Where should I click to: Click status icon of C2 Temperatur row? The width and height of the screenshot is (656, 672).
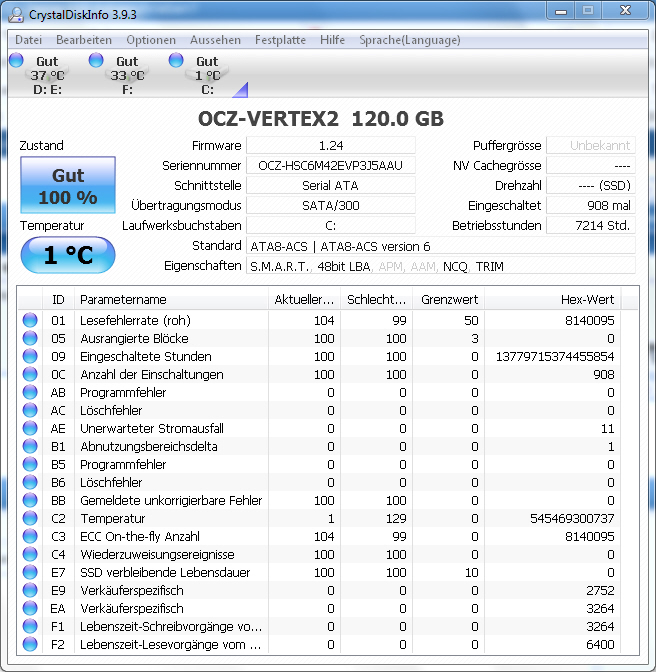30,518
